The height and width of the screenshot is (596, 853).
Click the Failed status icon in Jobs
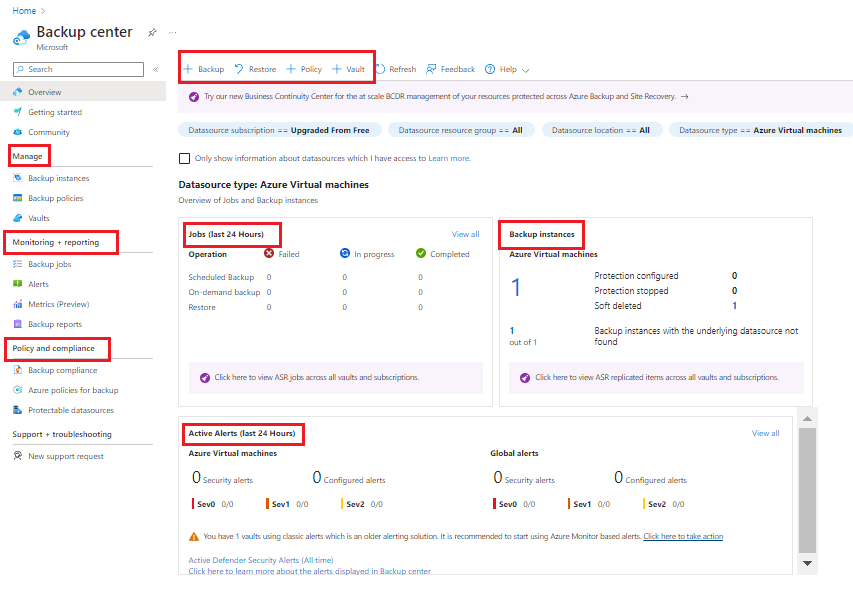[x=269, y=253]
